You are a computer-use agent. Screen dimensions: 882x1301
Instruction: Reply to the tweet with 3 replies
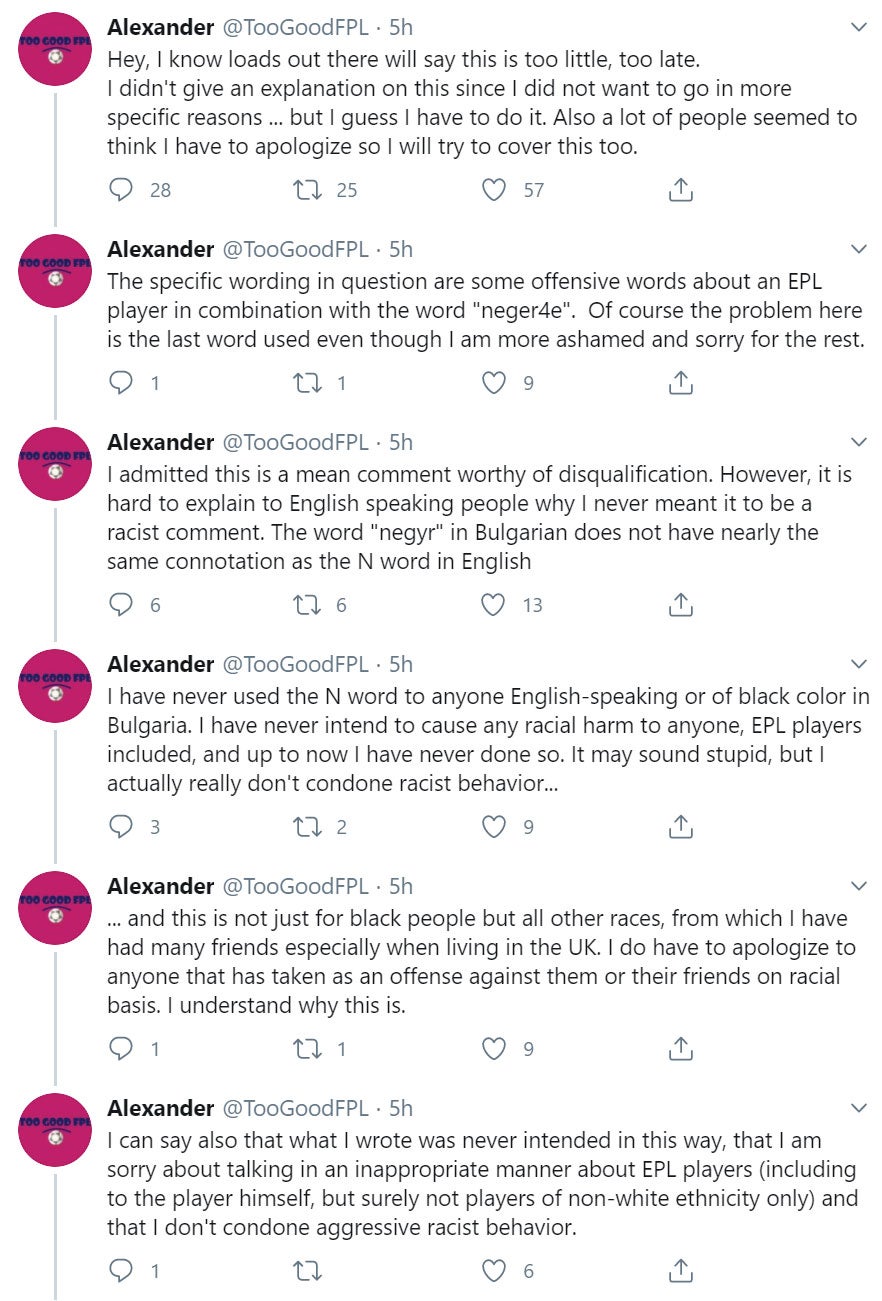click(x=121, y=826)
